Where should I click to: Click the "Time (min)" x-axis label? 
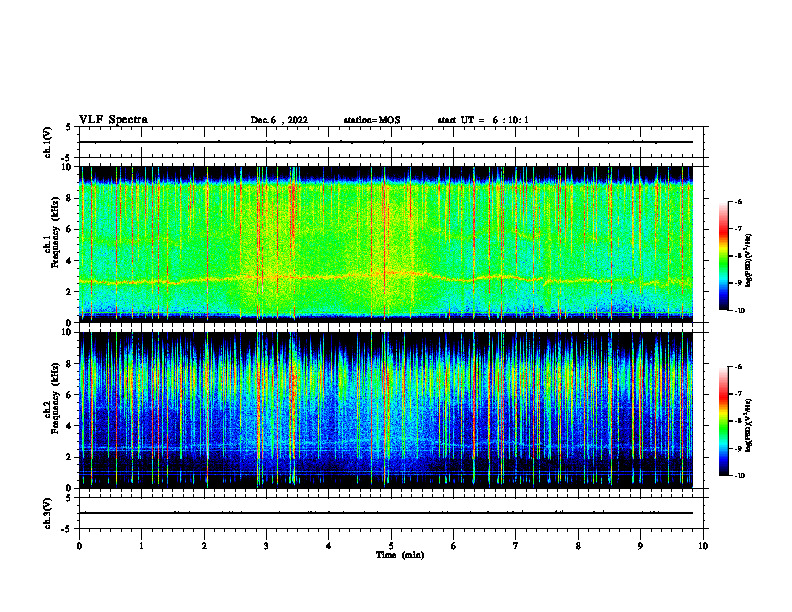pos(400,555)
